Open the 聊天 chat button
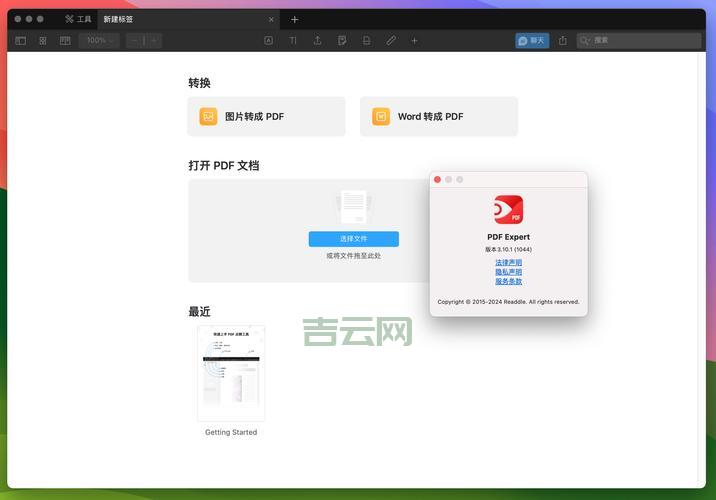This screenshot has width=716, height=500. [x=532, y=41]
